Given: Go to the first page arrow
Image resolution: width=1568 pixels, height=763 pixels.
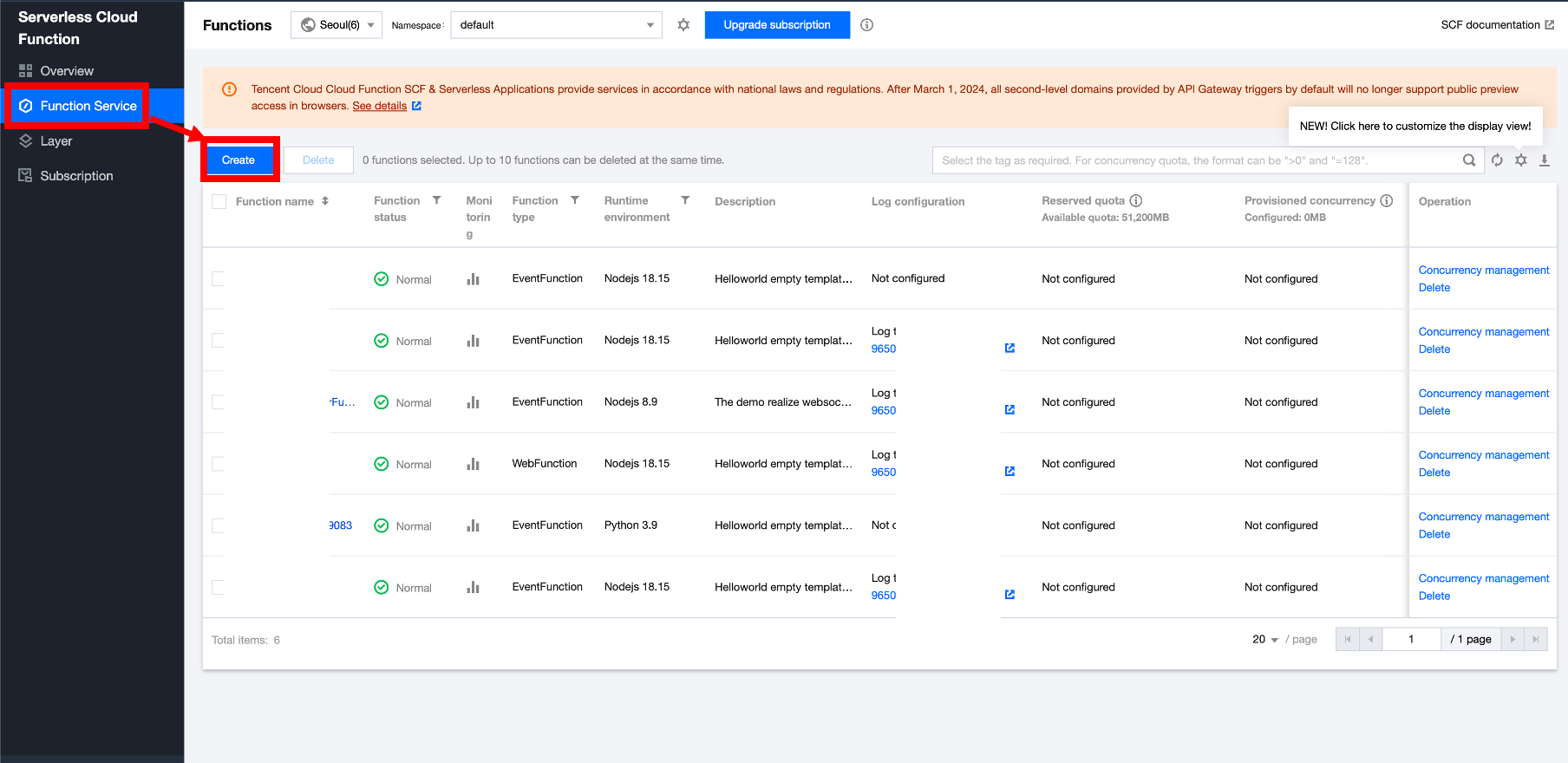Looking at the screenshot, I should click(1348, 639).
